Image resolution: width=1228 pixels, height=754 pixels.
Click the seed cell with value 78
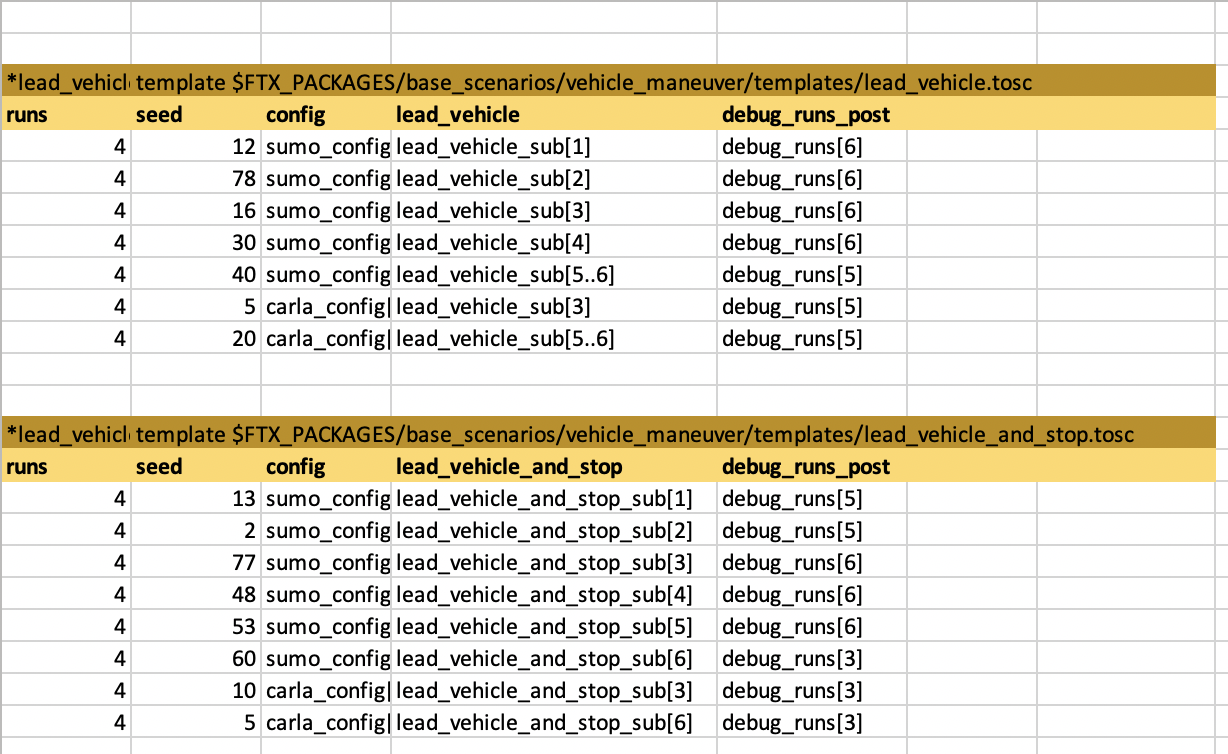click(196, 179)
